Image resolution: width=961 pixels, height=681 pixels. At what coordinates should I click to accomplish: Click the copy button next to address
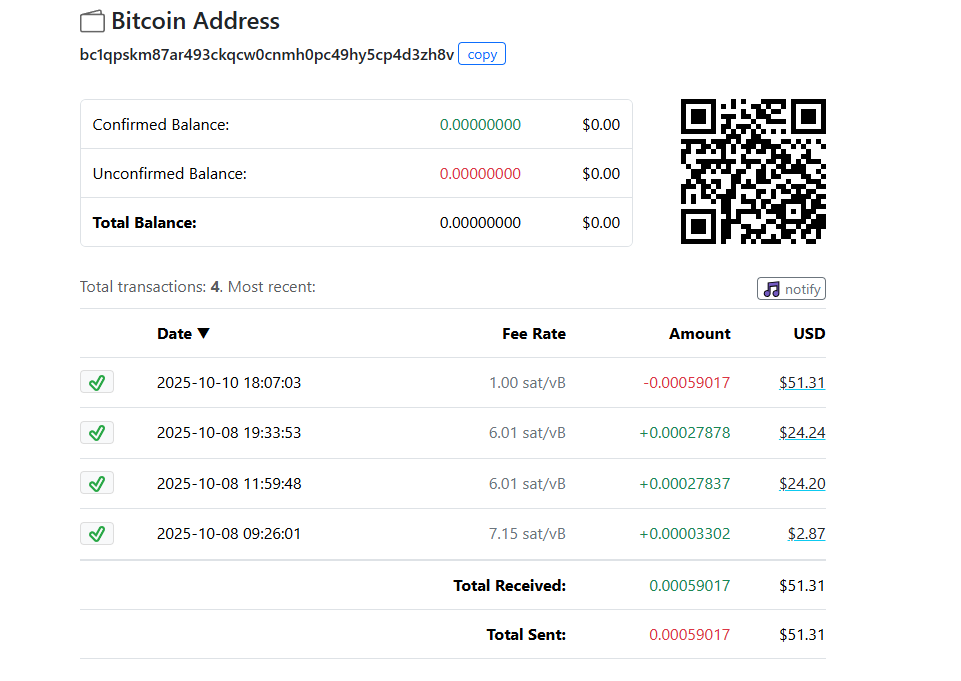(482, 54)
